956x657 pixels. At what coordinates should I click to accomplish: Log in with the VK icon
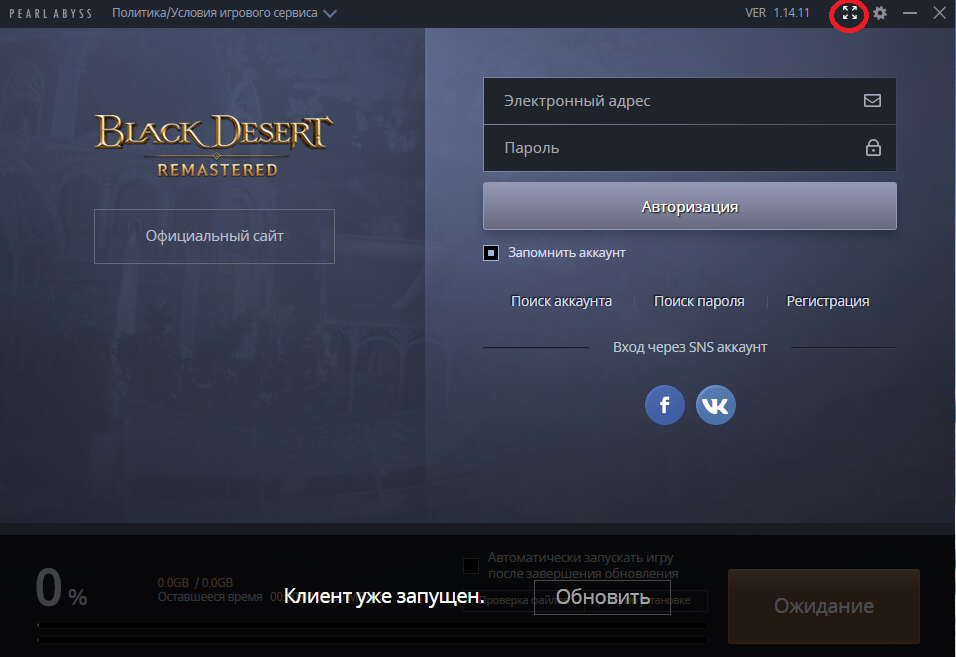point(716,405)
